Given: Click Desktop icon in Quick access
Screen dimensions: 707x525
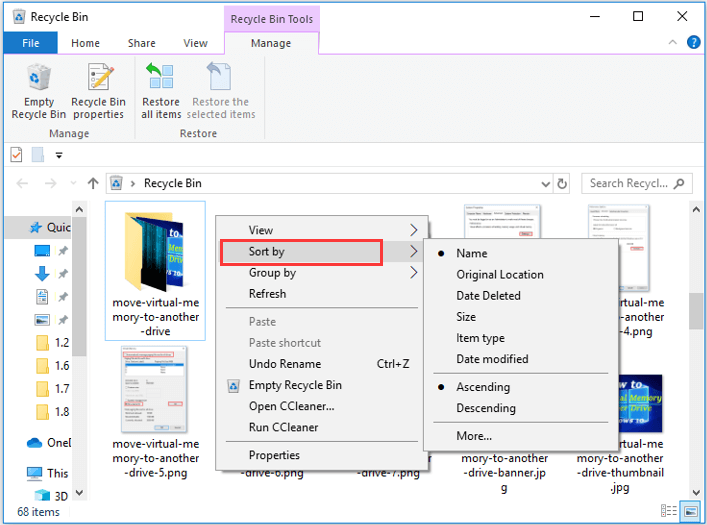Looking at the screenshot, I should click(42, 251).
